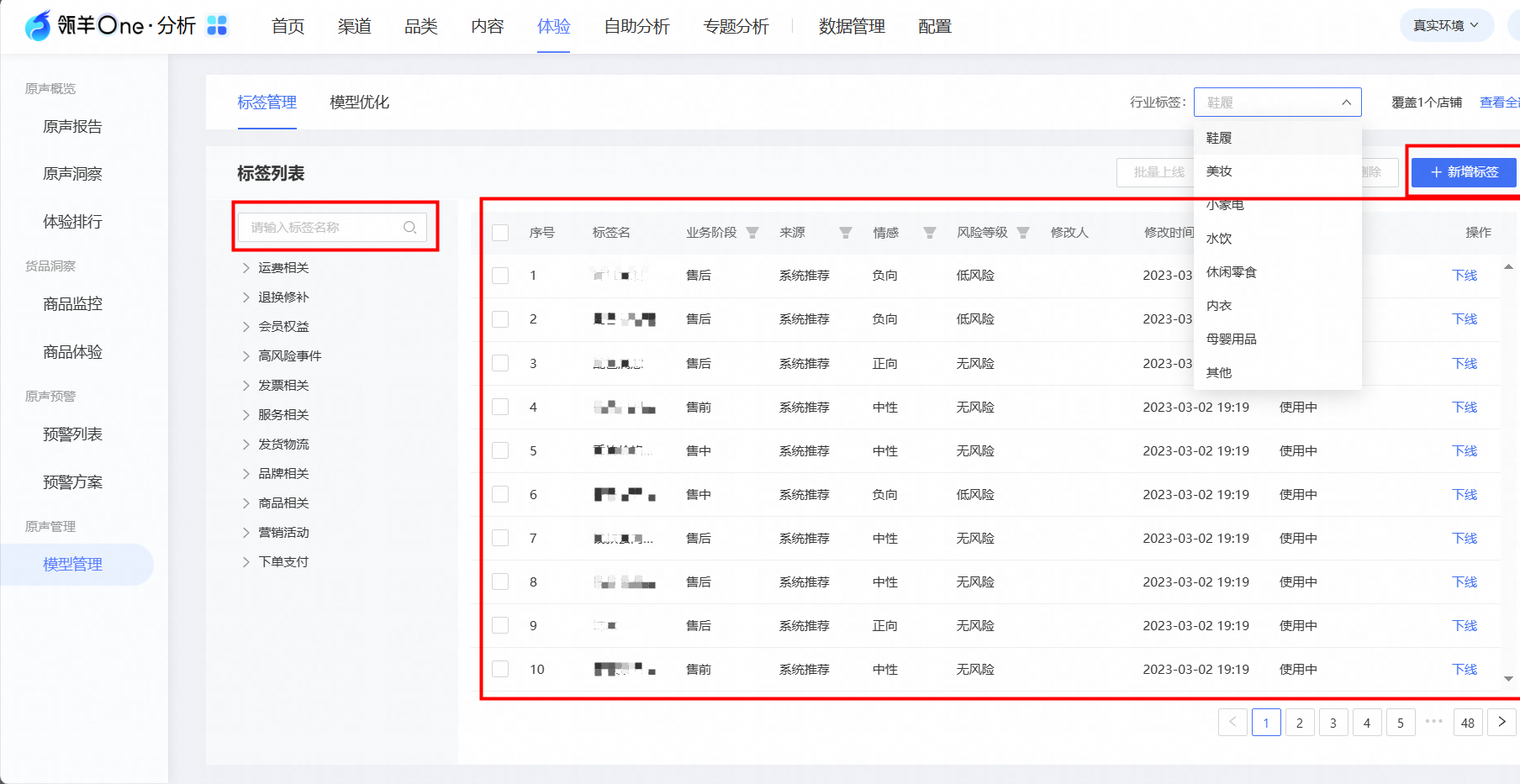The image size is (1520, 784).
Task: Open the 风险等级 column filter icon
Action: pos(1023,233)
